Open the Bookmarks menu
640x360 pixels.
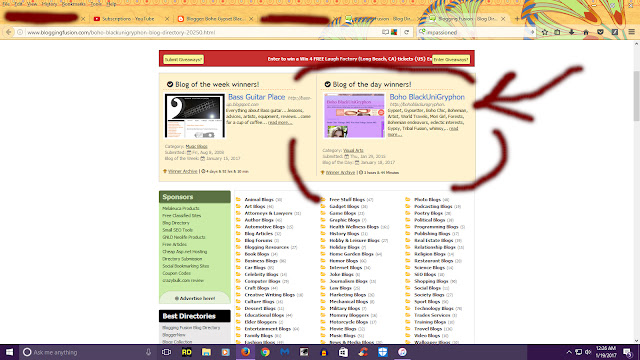pyautogui.click(x=73, y=4)
